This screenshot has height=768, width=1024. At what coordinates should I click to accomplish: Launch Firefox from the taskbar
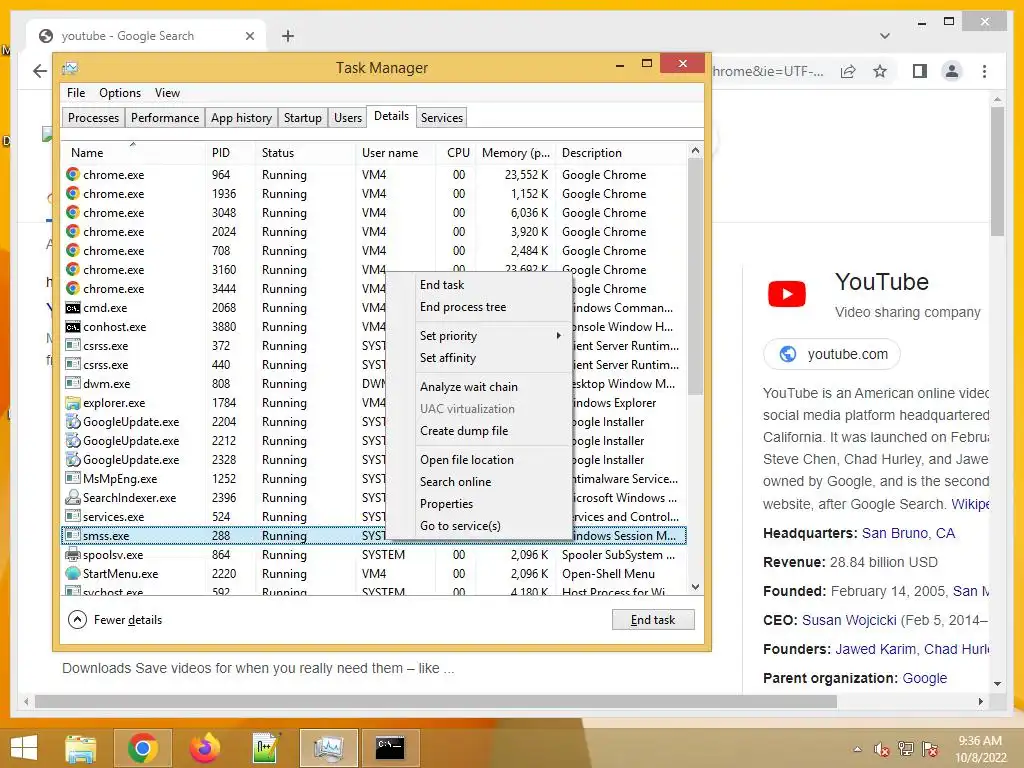pos(204,748)
